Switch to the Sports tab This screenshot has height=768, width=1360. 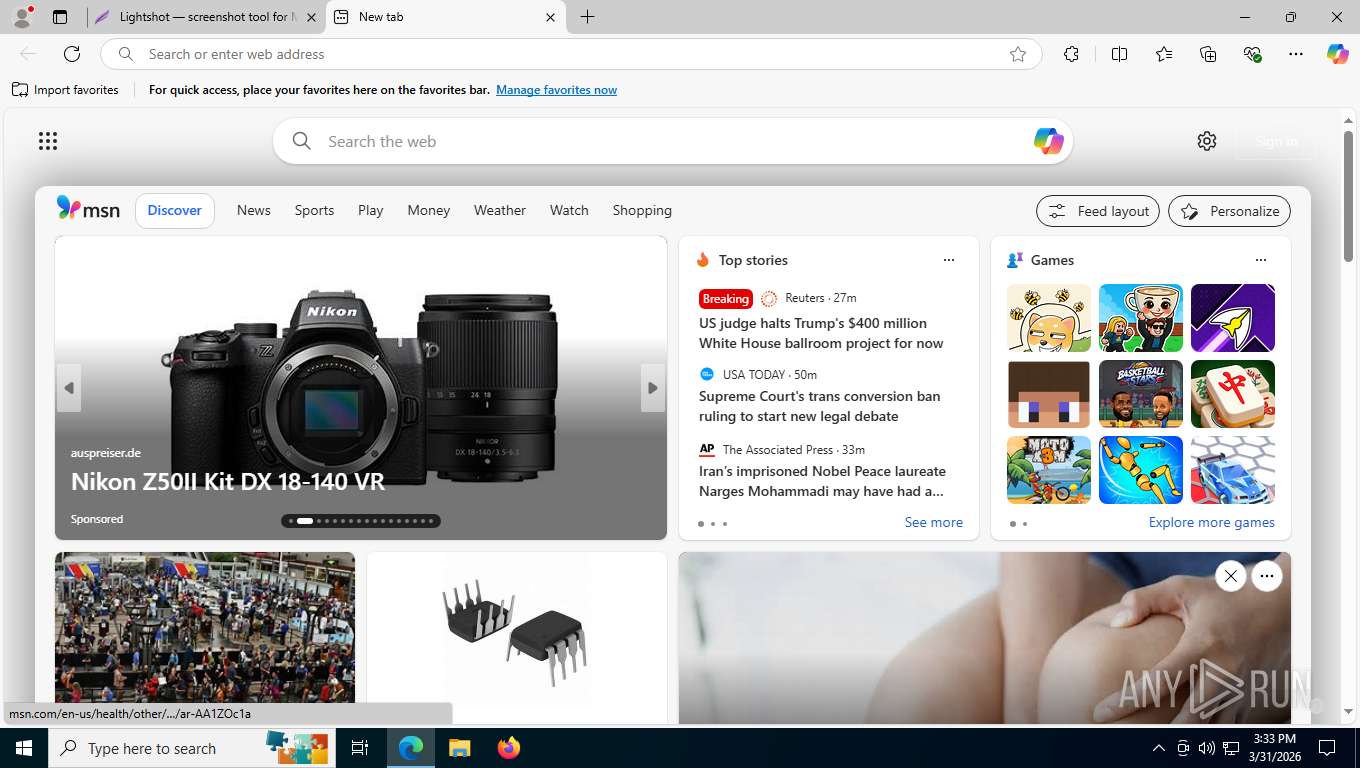coord(314,210)
